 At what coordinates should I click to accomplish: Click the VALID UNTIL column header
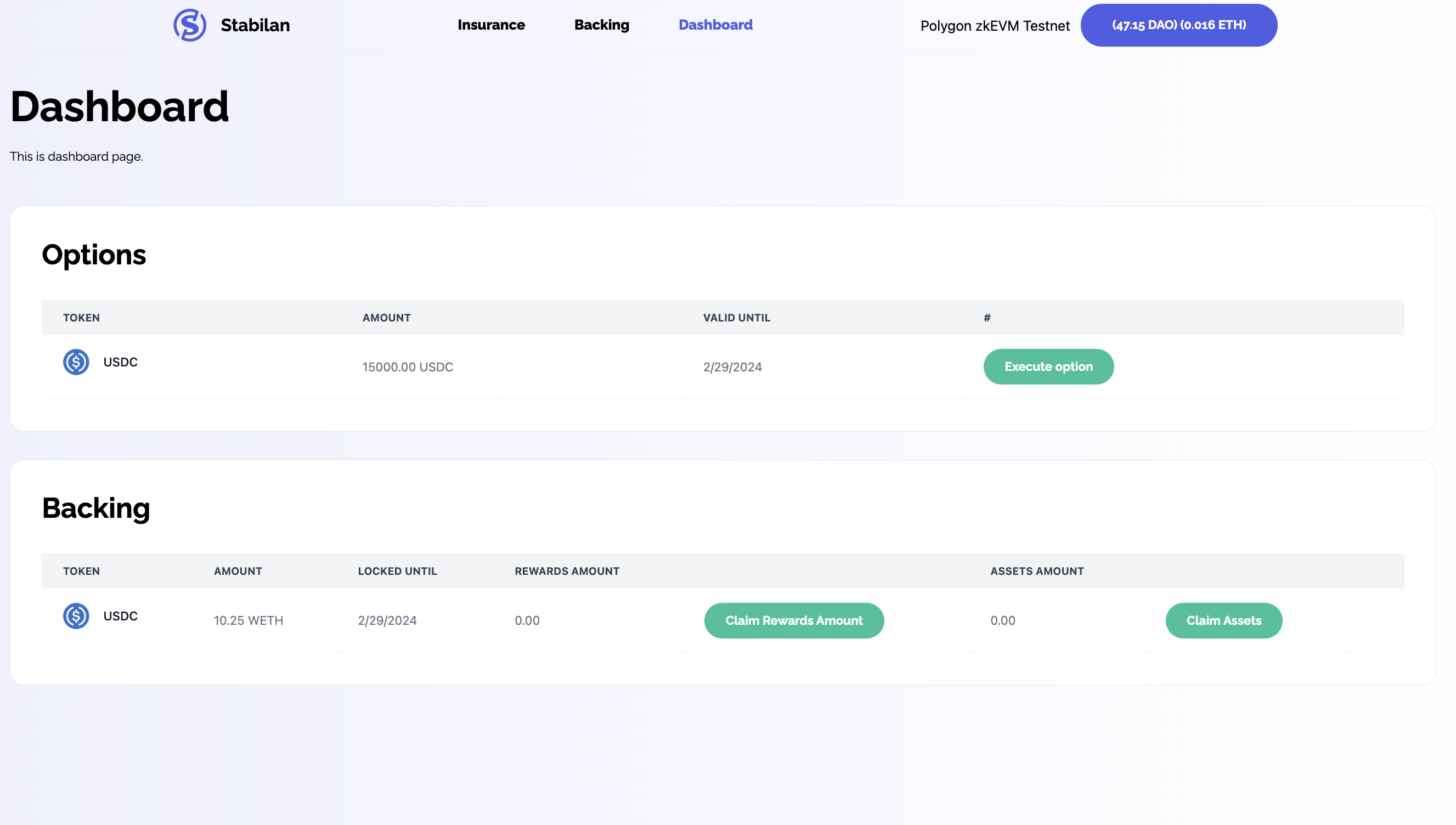click(x=736, y=318)
